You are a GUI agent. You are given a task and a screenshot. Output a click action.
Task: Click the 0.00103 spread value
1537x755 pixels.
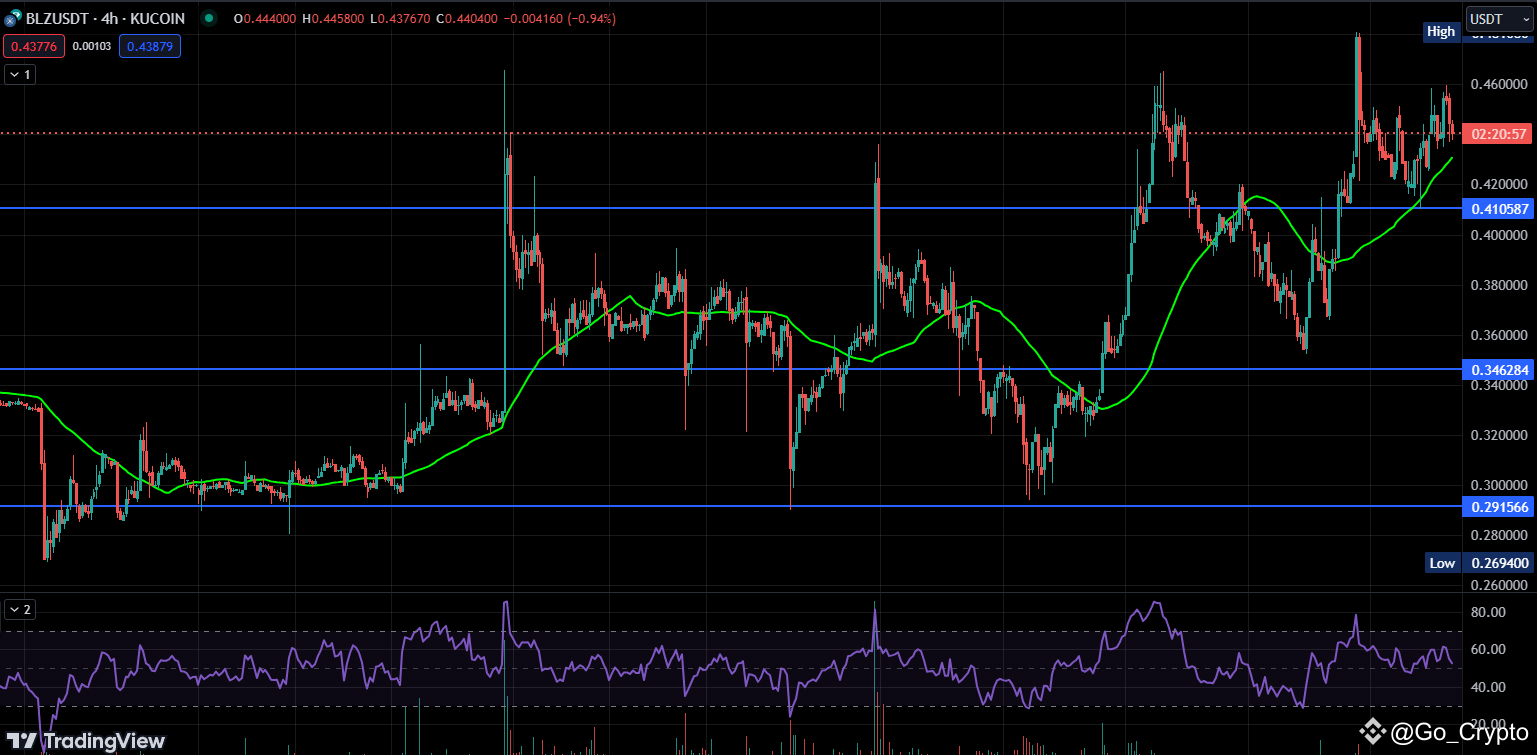click(x=91, y=46)
